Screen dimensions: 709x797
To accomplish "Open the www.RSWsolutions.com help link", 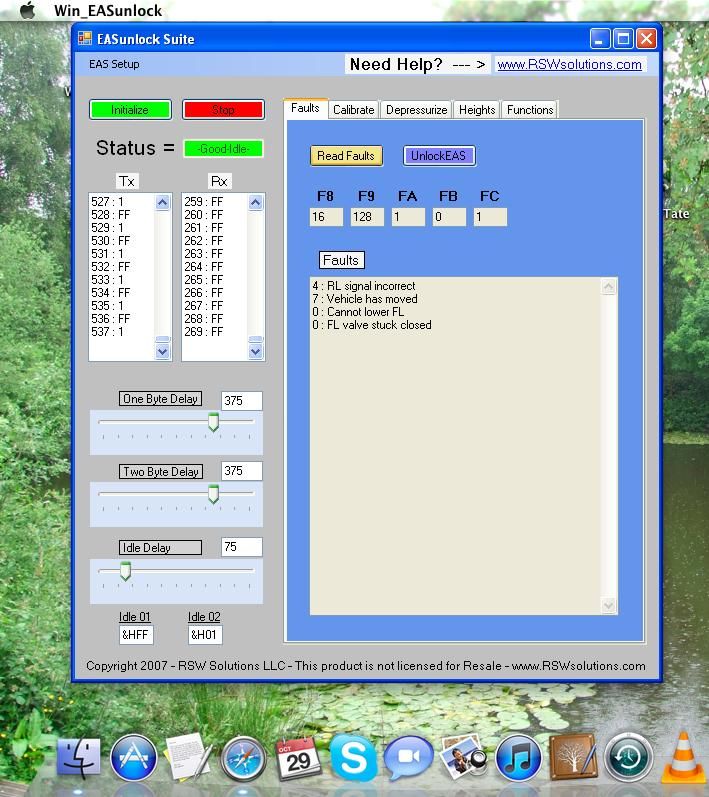I will point(569,65).
